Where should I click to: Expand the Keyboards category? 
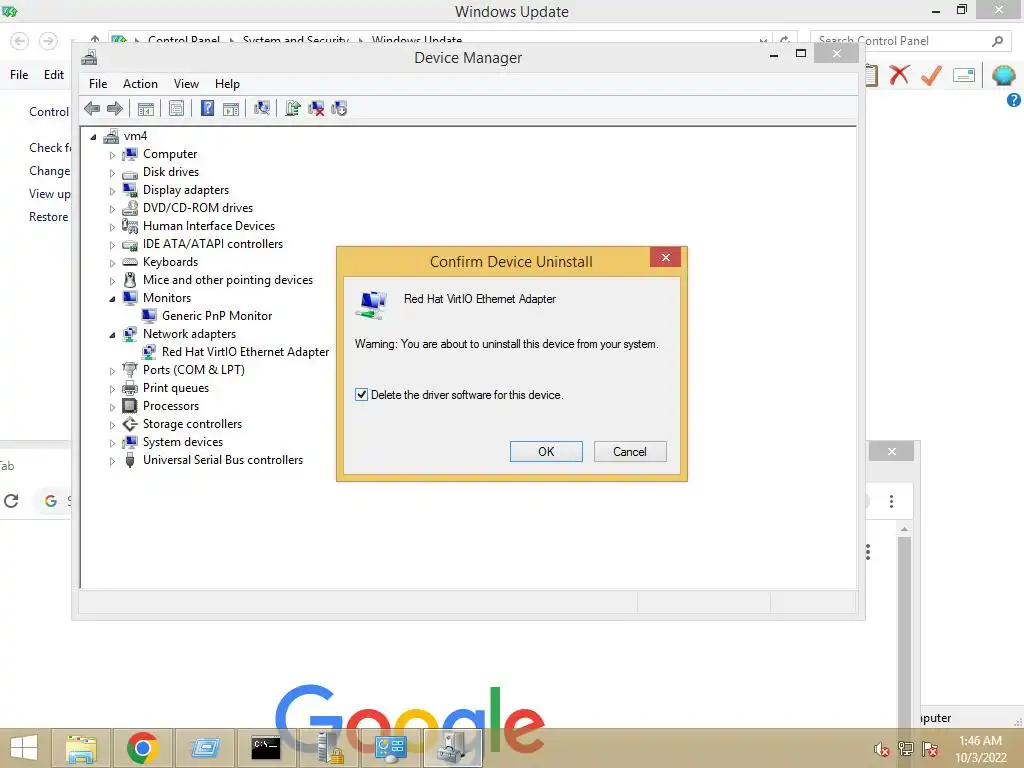point(112,263)
